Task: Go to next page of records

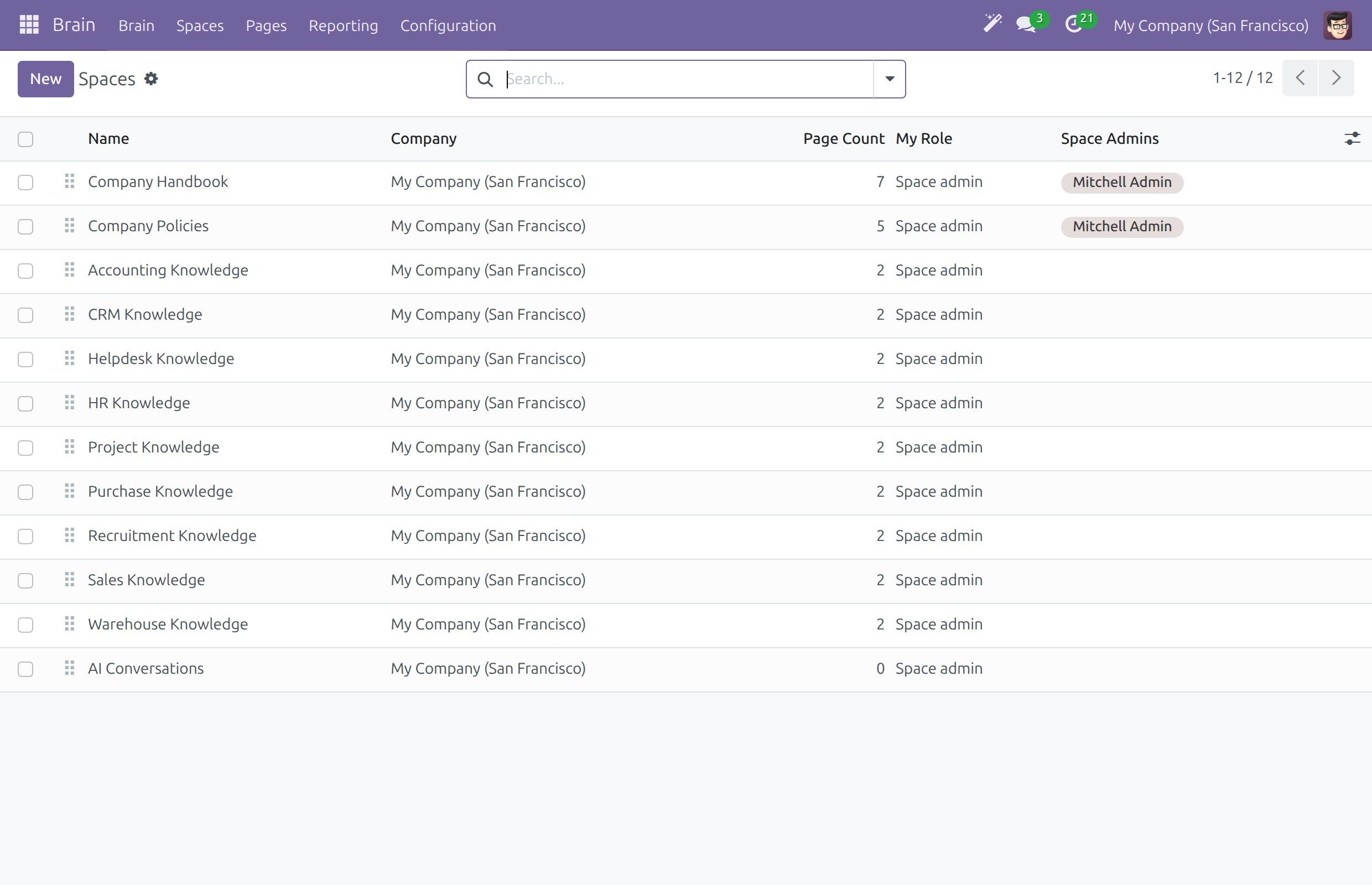Action: tap(1337, 77)
